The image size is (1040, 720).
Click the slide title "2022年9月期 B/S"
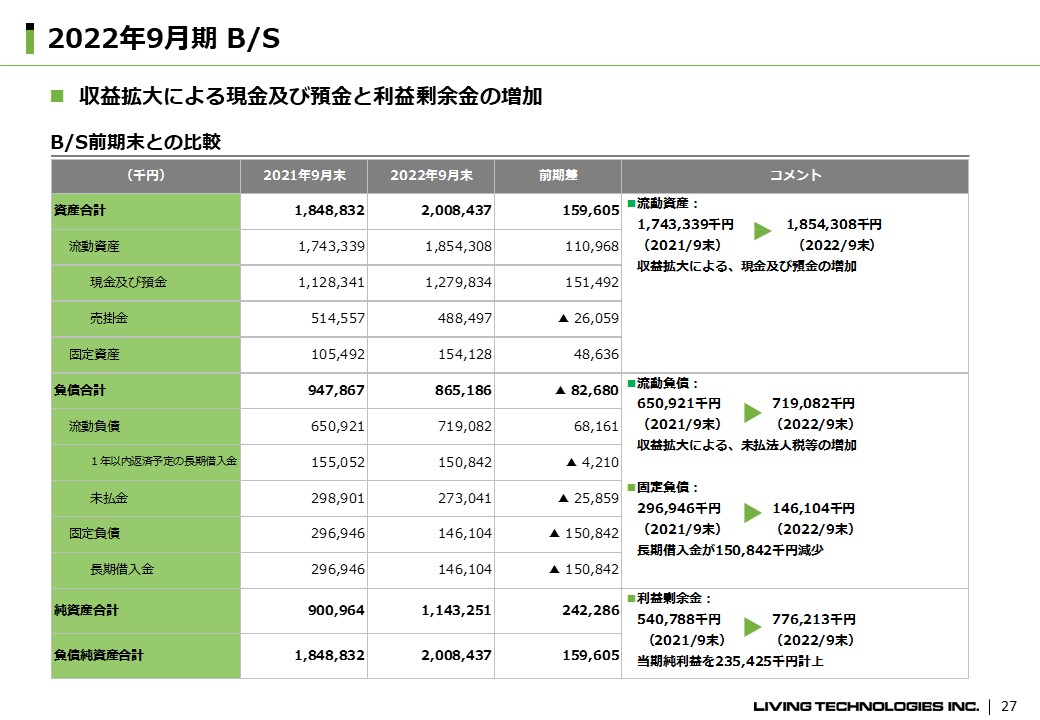tap(164, 38)
